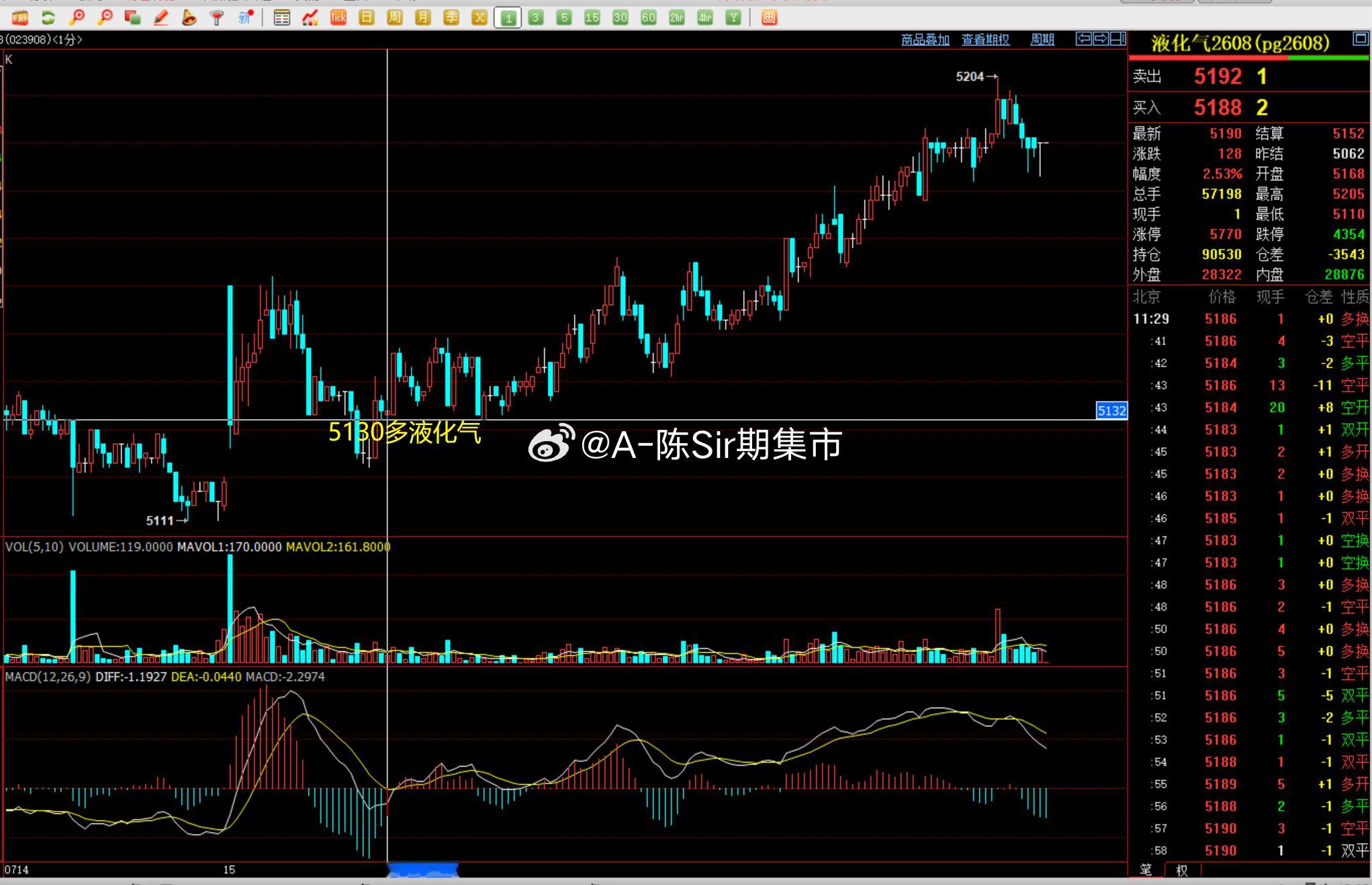Select the 4hr period button
The image size is (1372, 885).
point(704,17)
